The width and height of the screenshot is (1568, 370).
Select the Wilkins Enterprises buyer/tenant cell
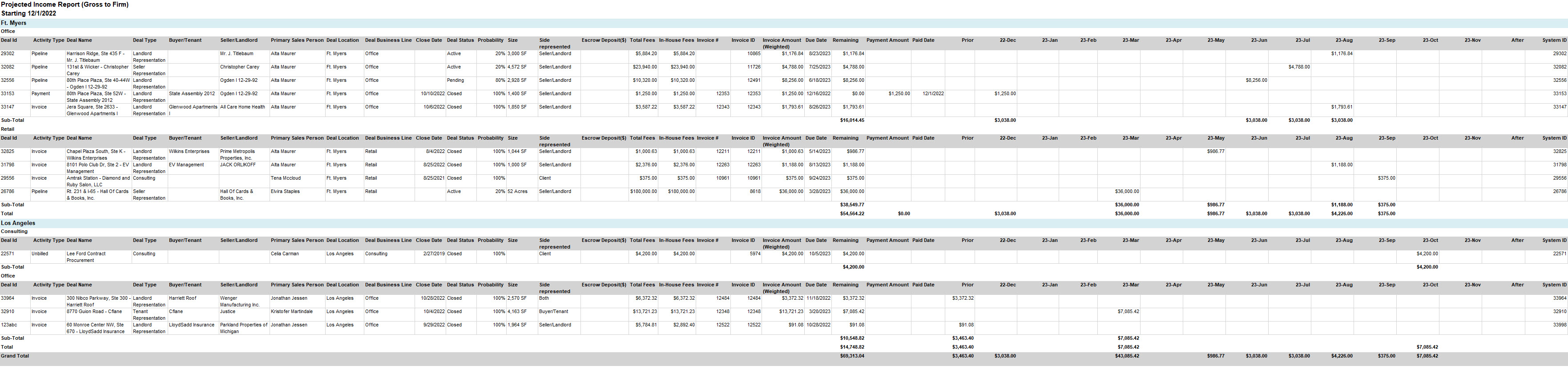click(189, 152)
